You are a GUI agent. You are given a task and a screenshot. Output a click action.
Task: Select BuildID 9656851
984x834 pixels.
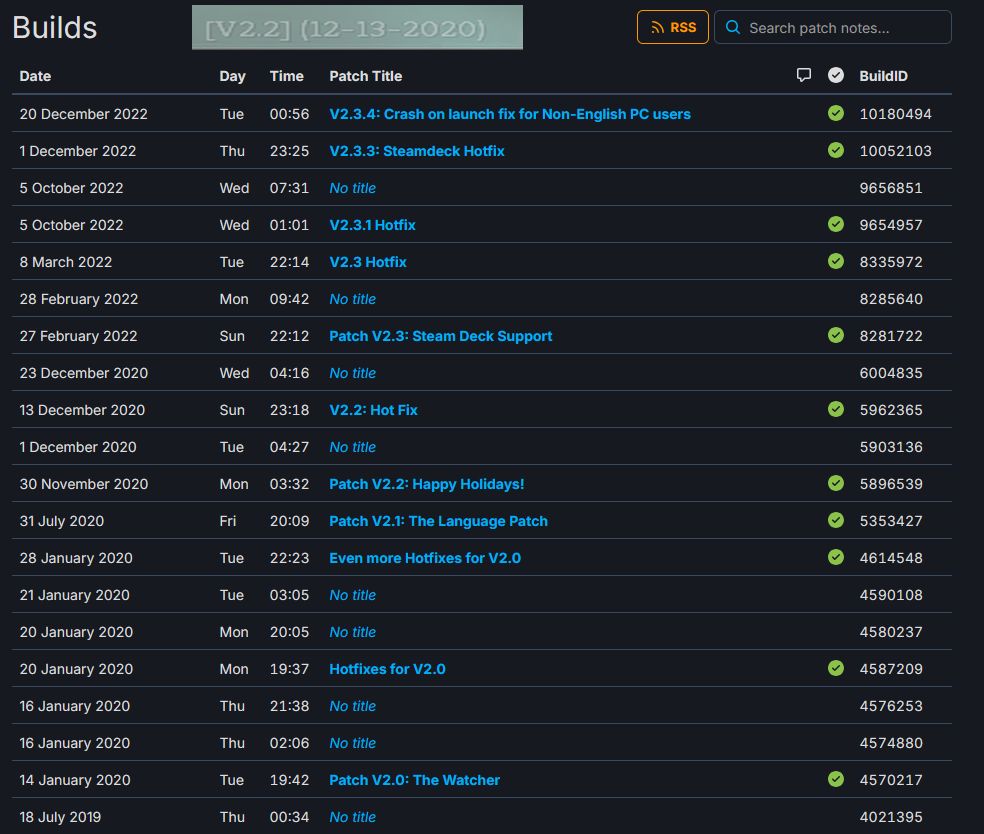coord(890,188)
